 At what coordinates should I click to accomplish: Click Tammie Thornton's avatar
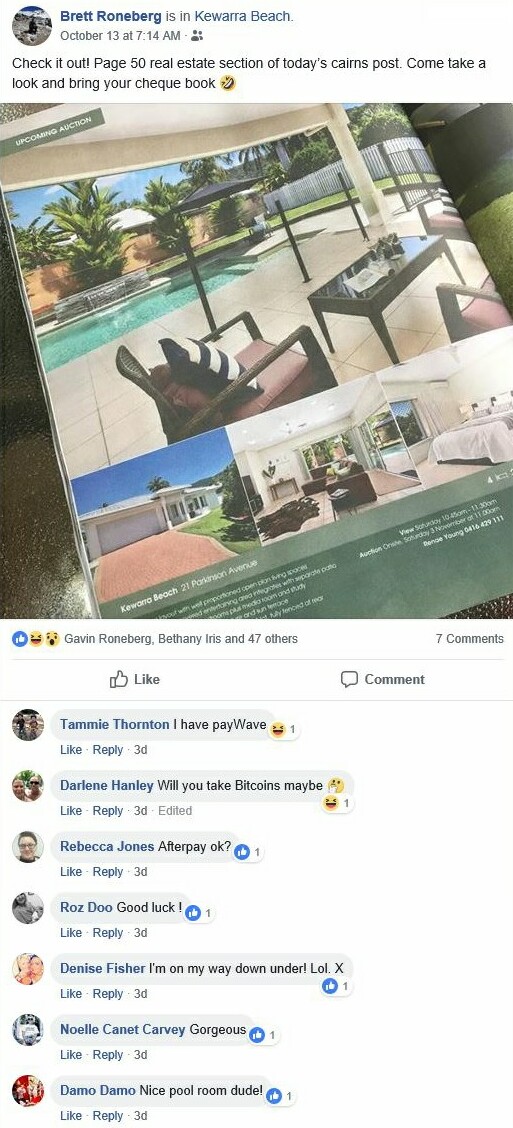[x=28, y=724]
